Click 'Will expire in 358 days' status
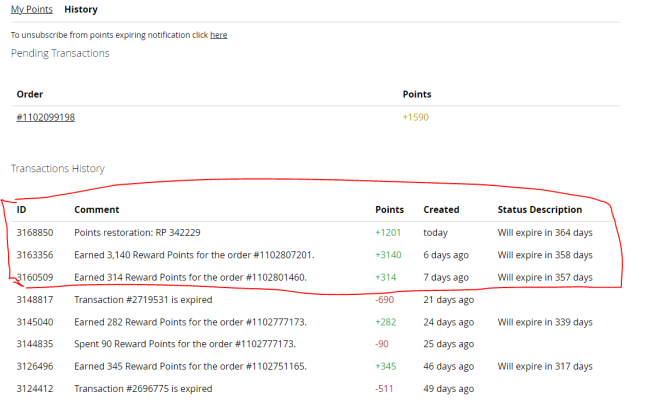The height and width of the screenshot is (400, 653). [545, 255]
